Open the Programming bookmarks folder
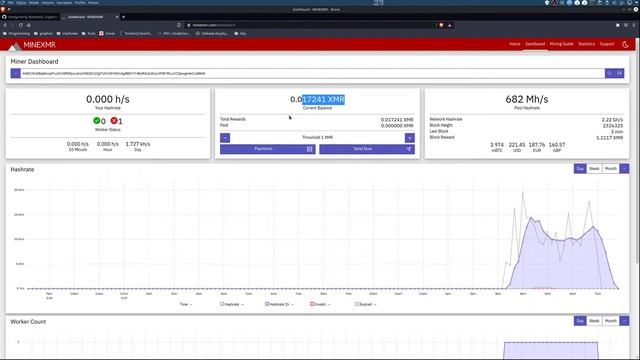 point(16,33)
